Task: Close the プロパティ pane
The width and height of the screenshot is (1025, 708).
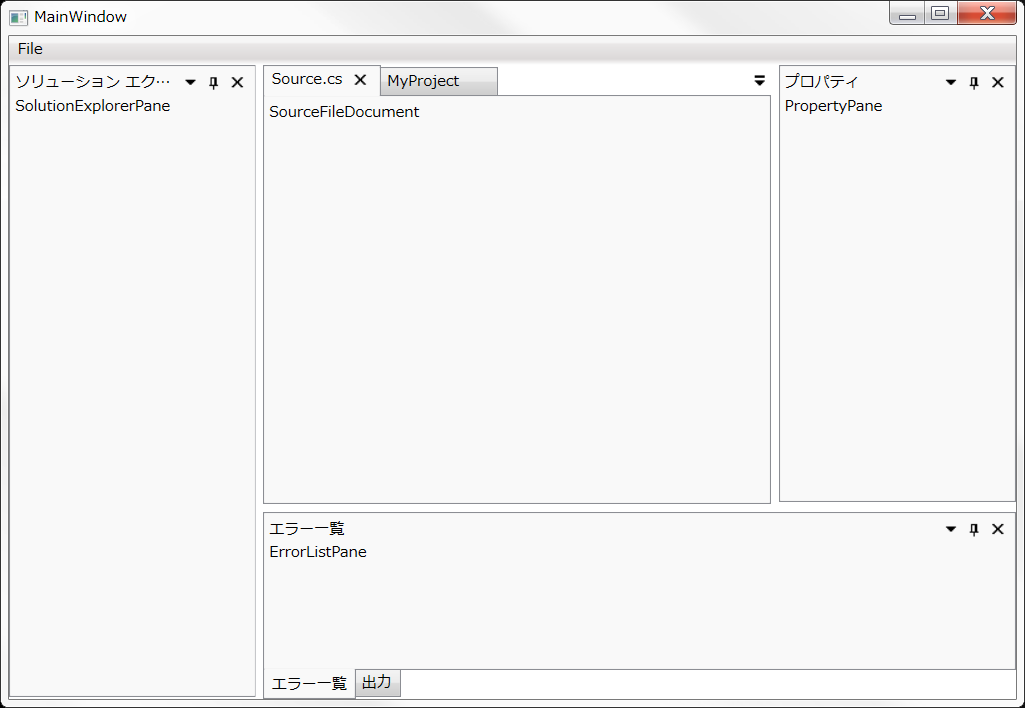Action: pos(997,82)
